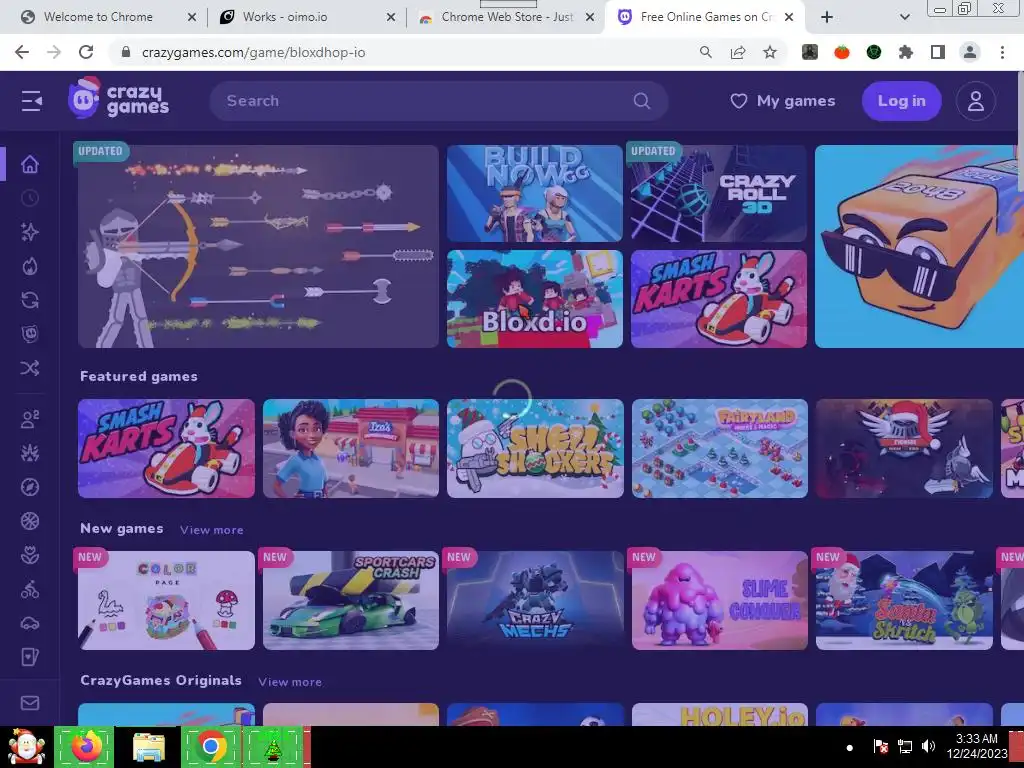Select the Home icon in sidebar
Image resolution: width=1024 pixels, height=768 pixels.
(x=29, y=164)
